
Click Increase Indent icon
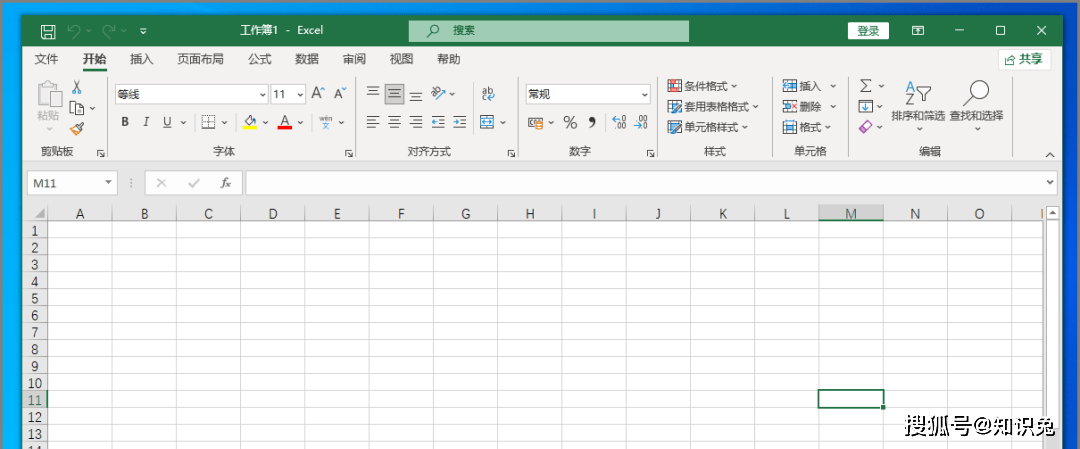[x=459, y=123]
